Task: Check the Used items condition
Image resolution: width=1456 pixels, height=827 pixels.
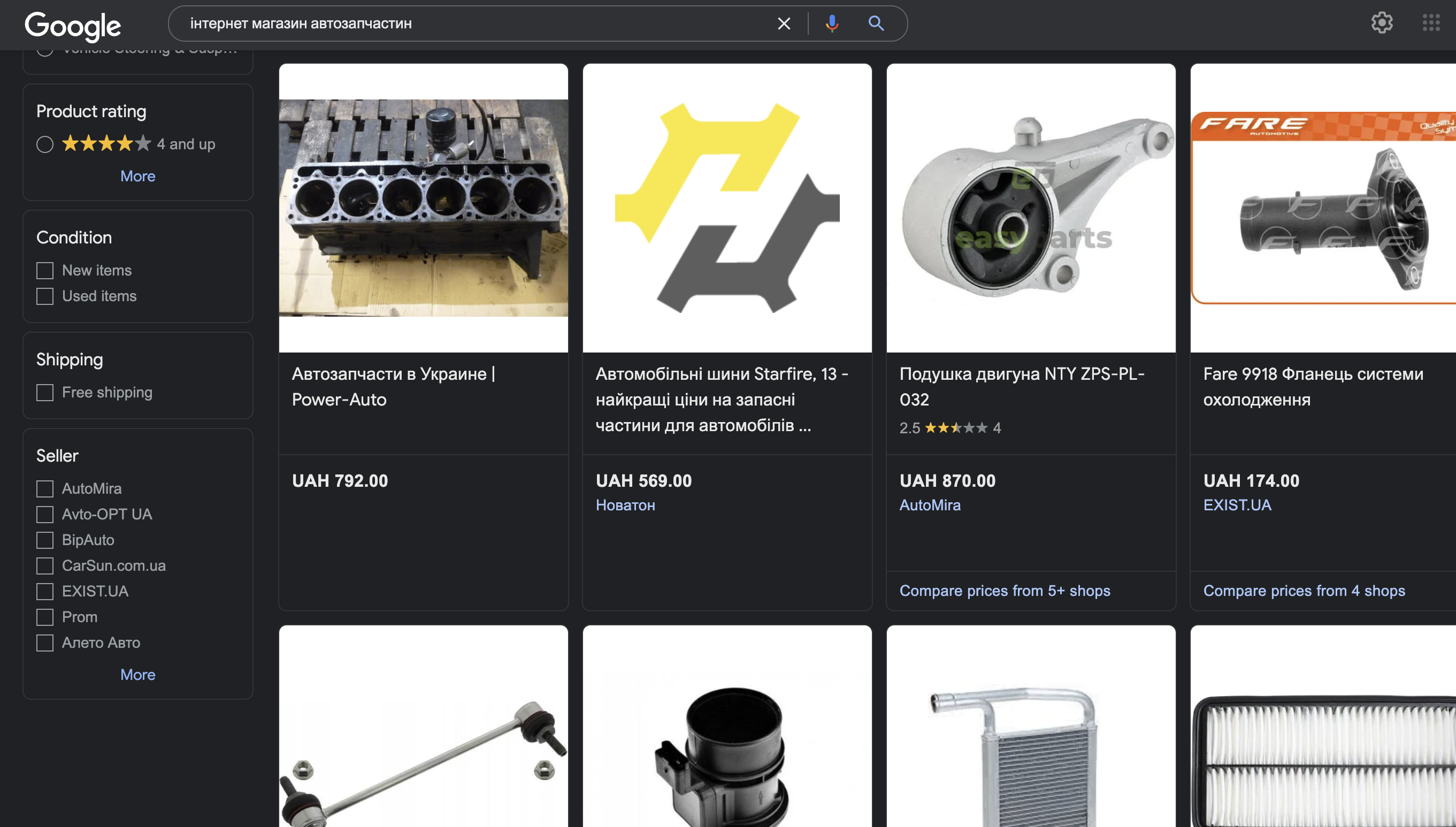Action: point(45,296)
